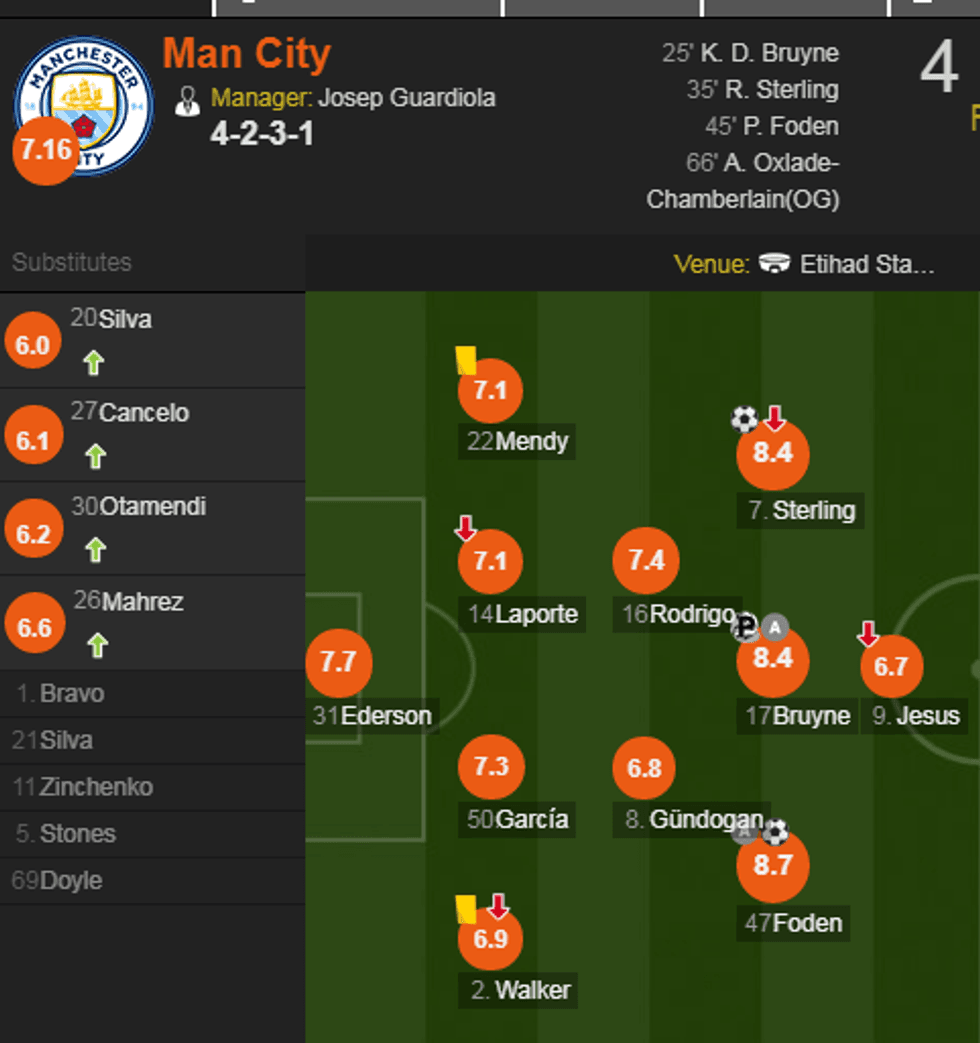Select unused substitute Stones
Screen dimensions: 980x1043
point(77,834)
